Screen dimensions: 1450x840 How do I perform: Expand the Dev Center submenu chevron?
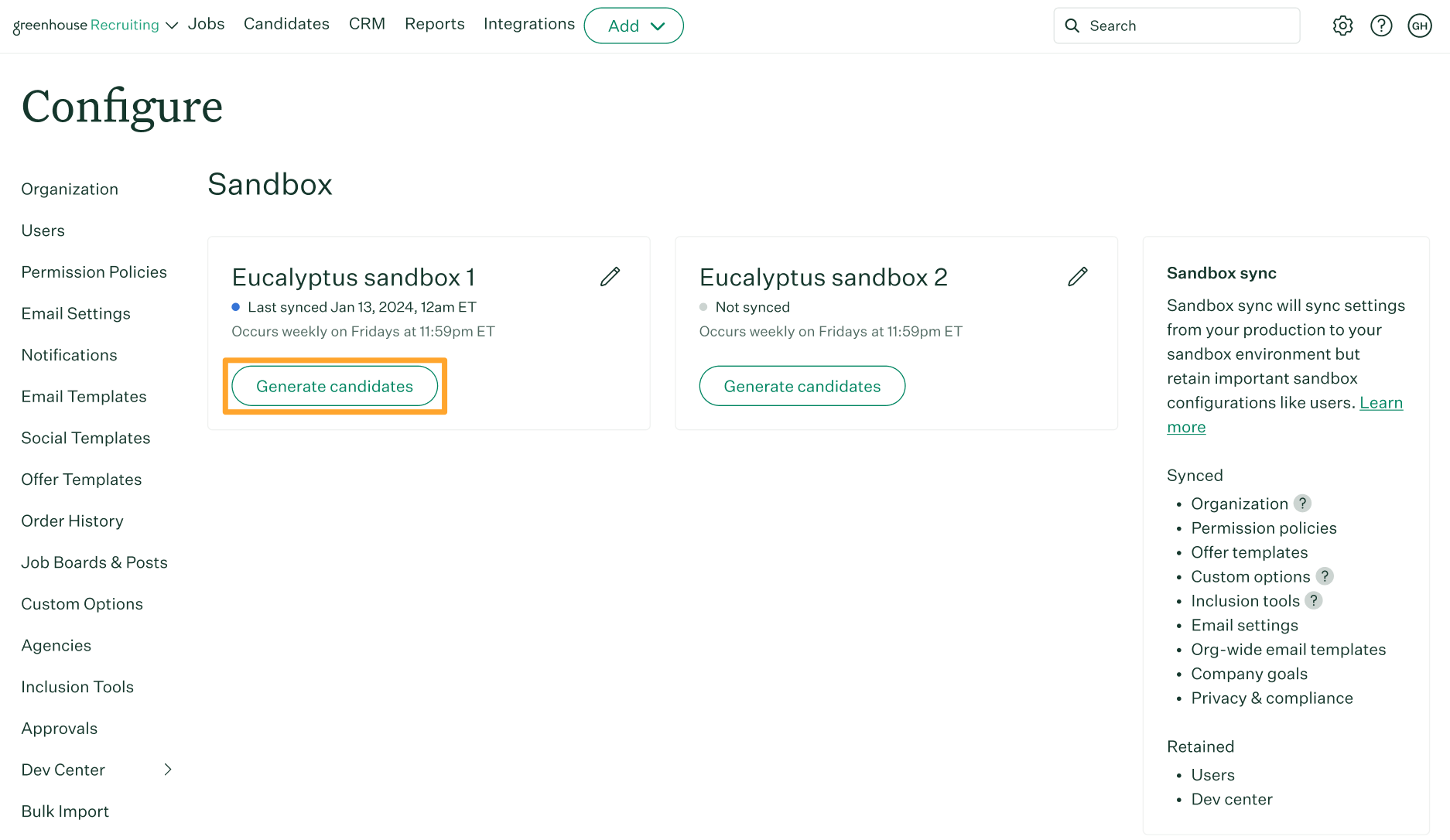coord(168,770)
